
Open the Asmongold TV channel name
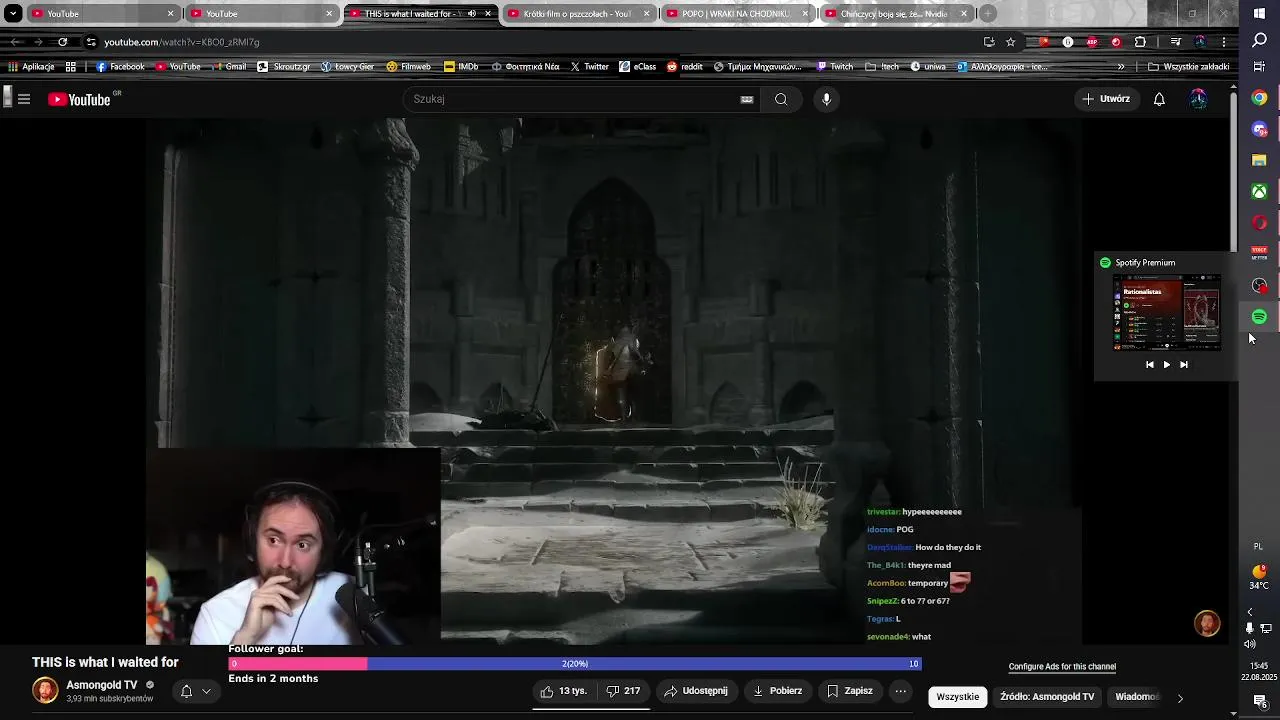pos(102,685)
